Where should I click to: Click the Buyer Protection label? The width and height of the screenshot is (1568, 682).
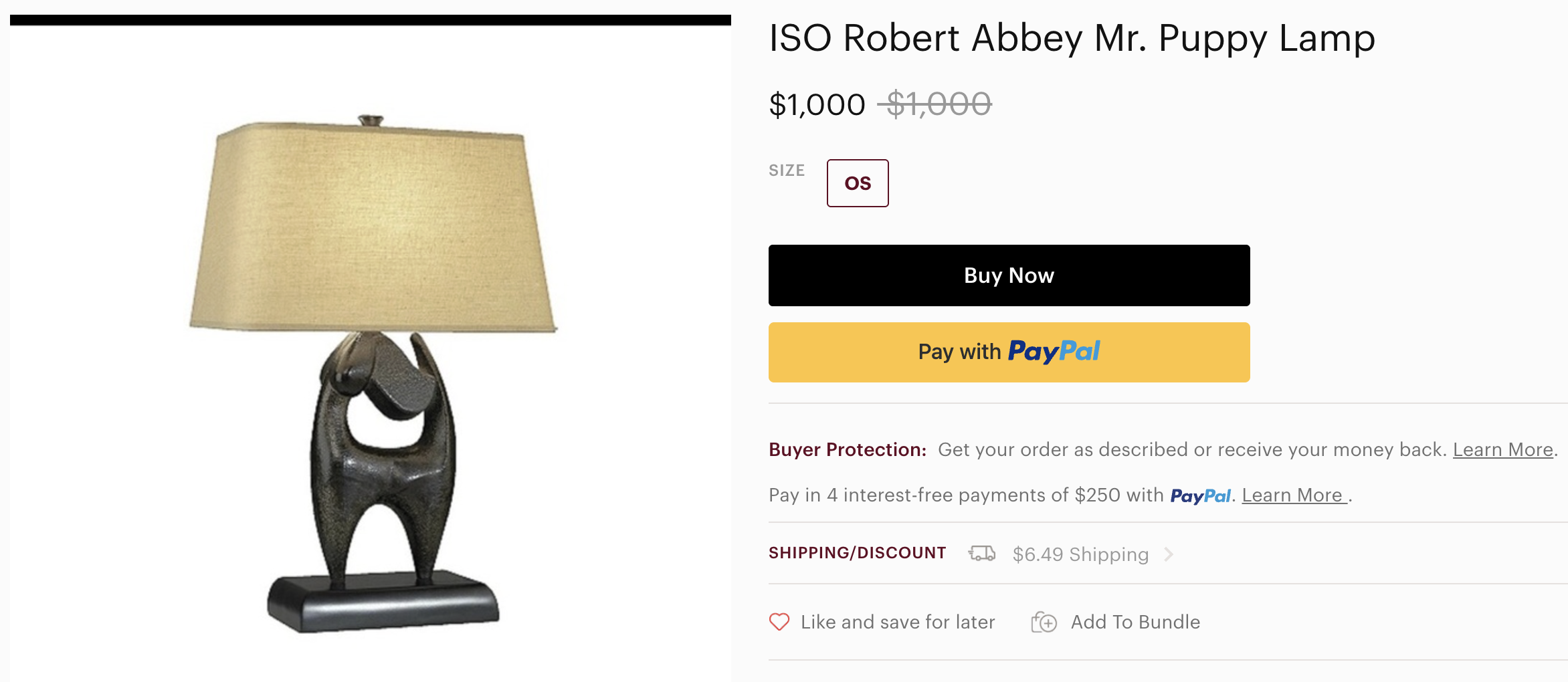click(x=847, y=450)
